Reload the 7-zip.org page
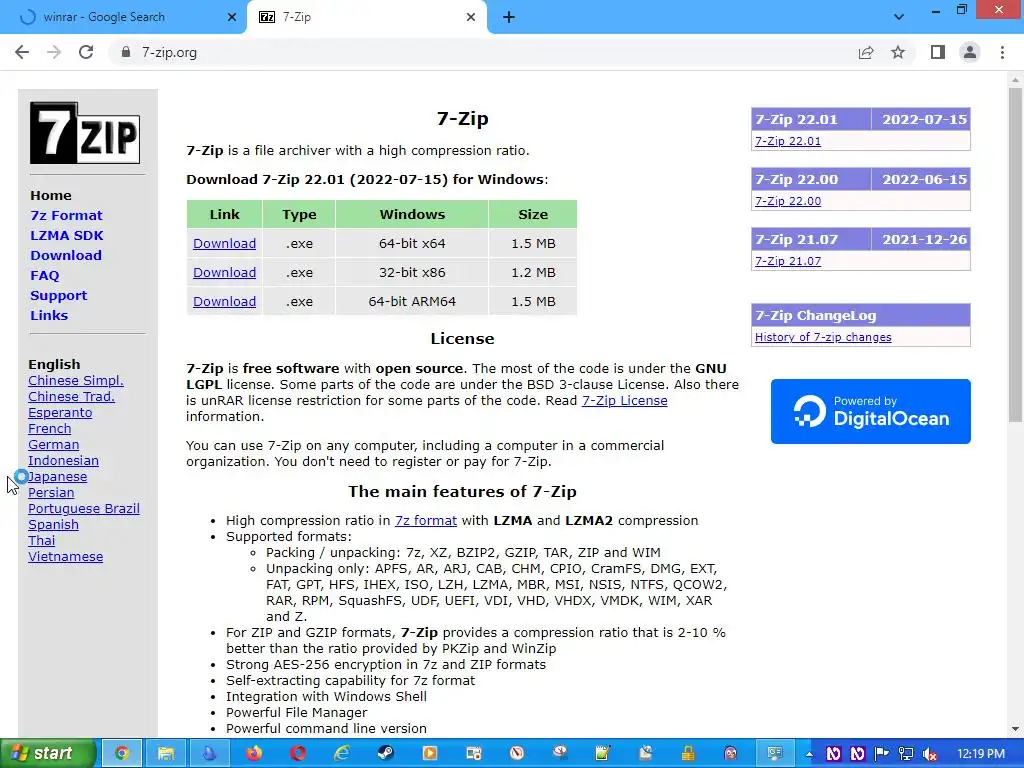 86,52
